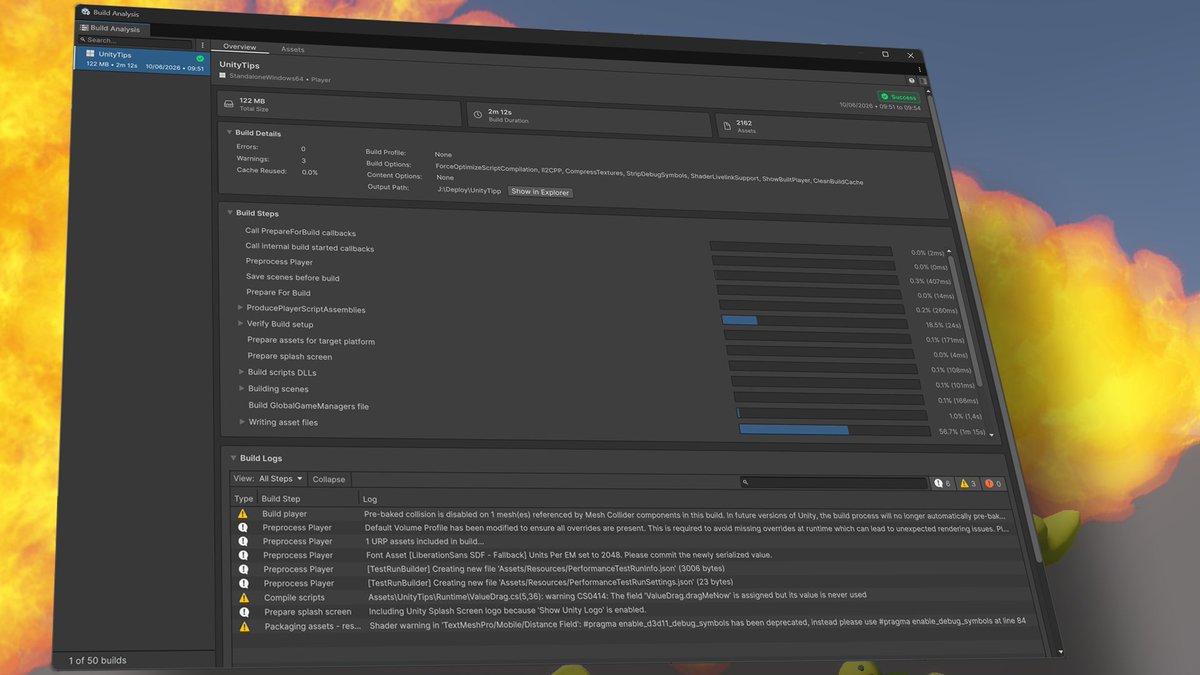Click the platform icon beside StandaloneWindows64
The width and height of the screenshot is (1200, 675).
(223, 75)
